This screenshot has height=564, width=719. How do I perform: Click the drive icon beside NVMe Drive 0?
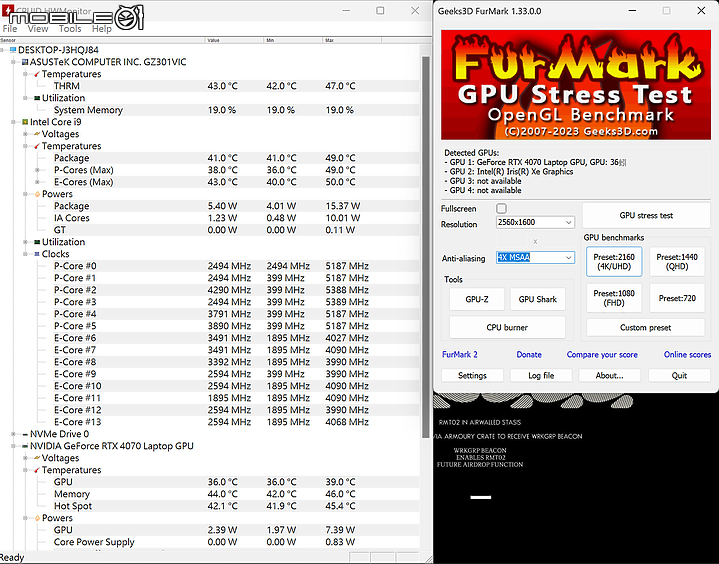[25, 434]
